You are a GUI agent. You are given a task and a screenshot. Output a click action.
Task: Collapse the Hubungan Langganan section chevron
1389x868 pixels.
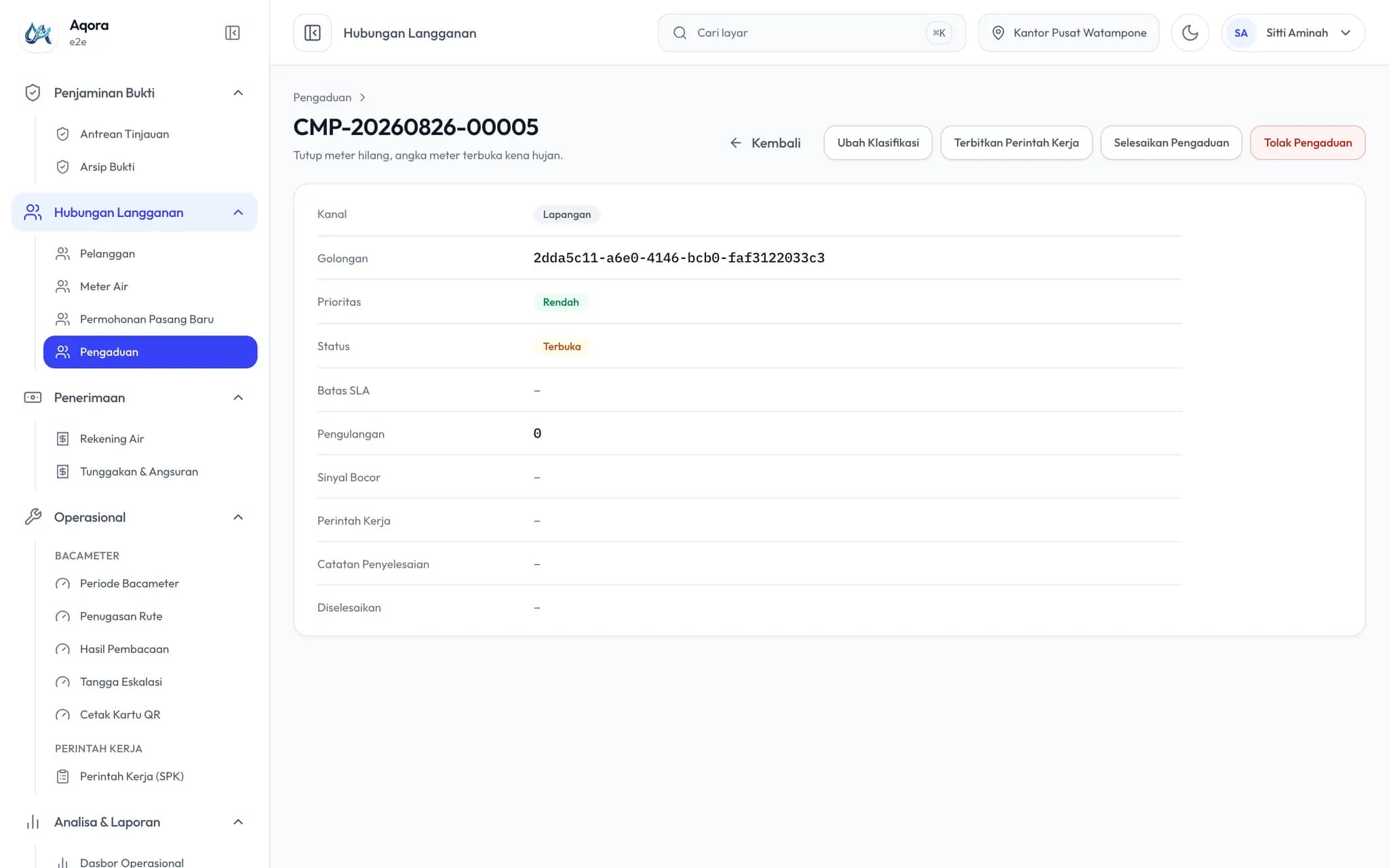[x=238, y=212]
